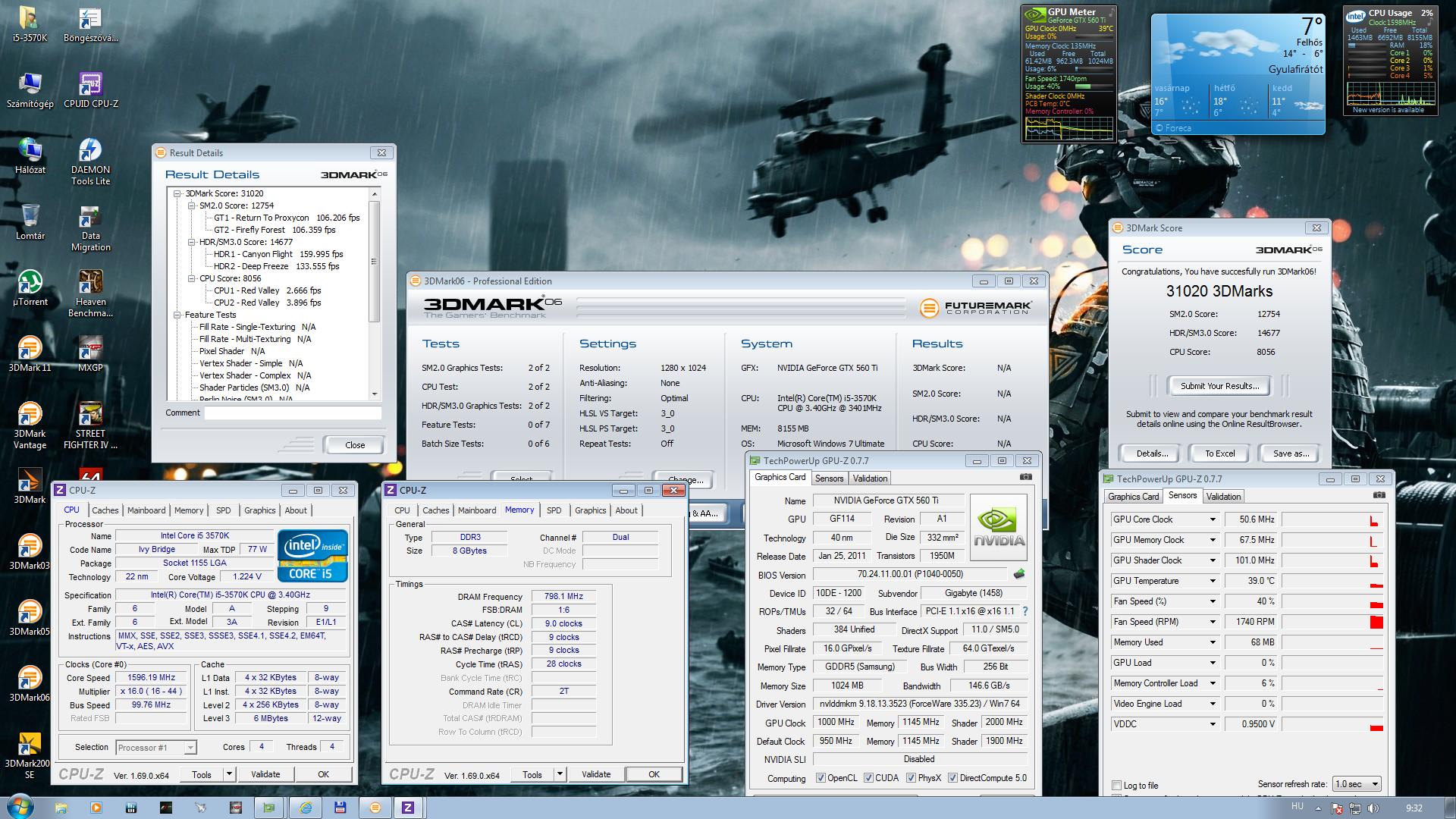Open the Processor #1 selection dropdown in CPU-Z
The image size is (1456, 819).
156,748
